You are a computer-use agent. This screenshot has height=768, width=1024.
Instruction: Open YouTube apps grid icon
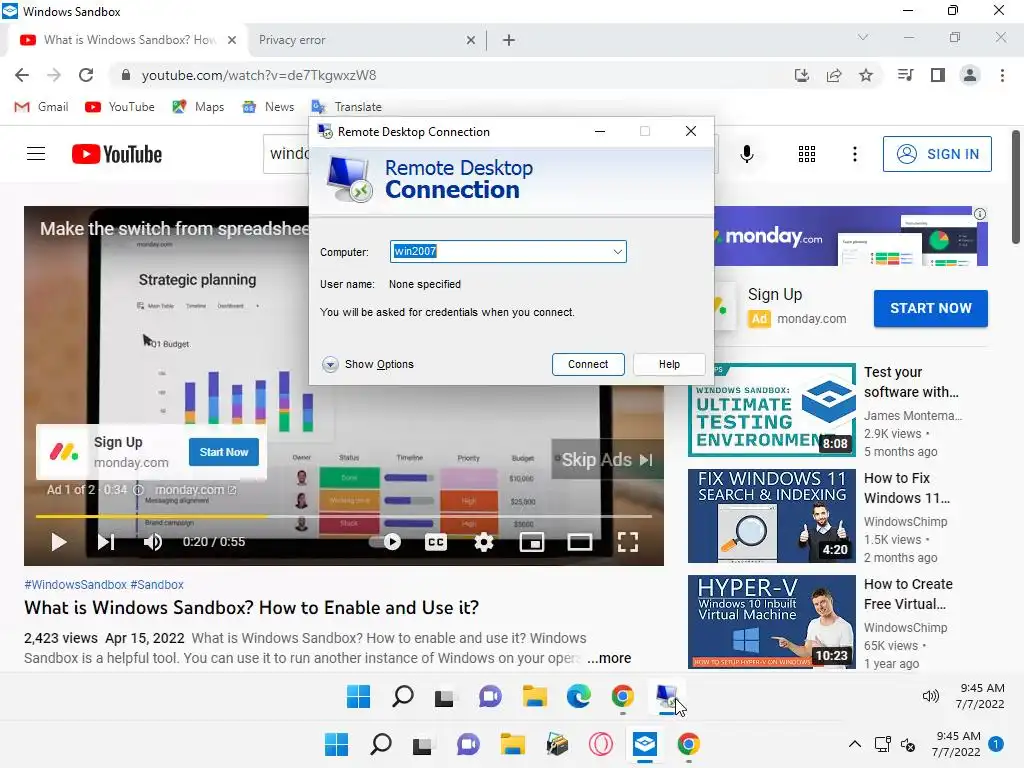tap(807, 154)
